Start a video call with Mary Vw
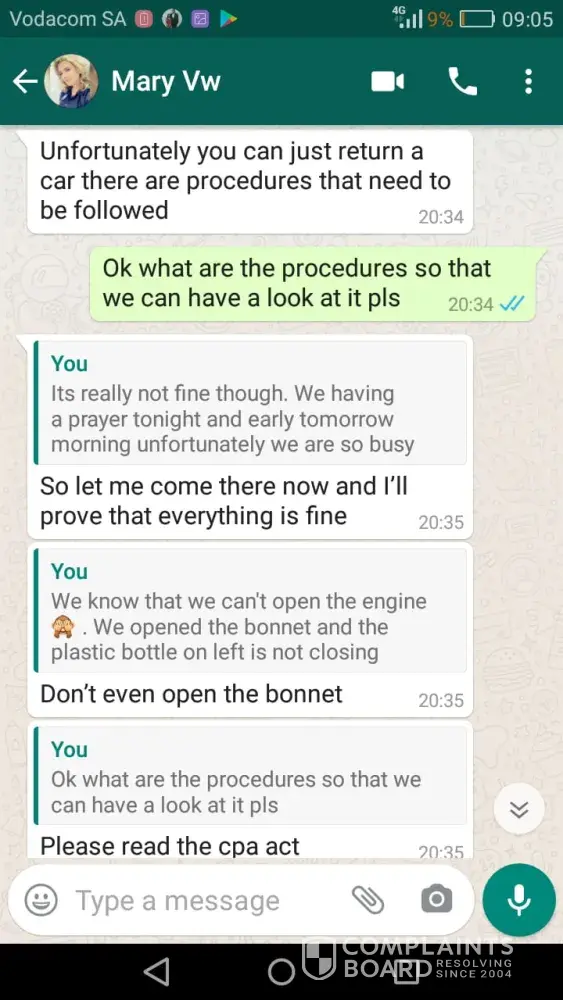Screen dimensions: 563x1000 click(x=388, y=82)
